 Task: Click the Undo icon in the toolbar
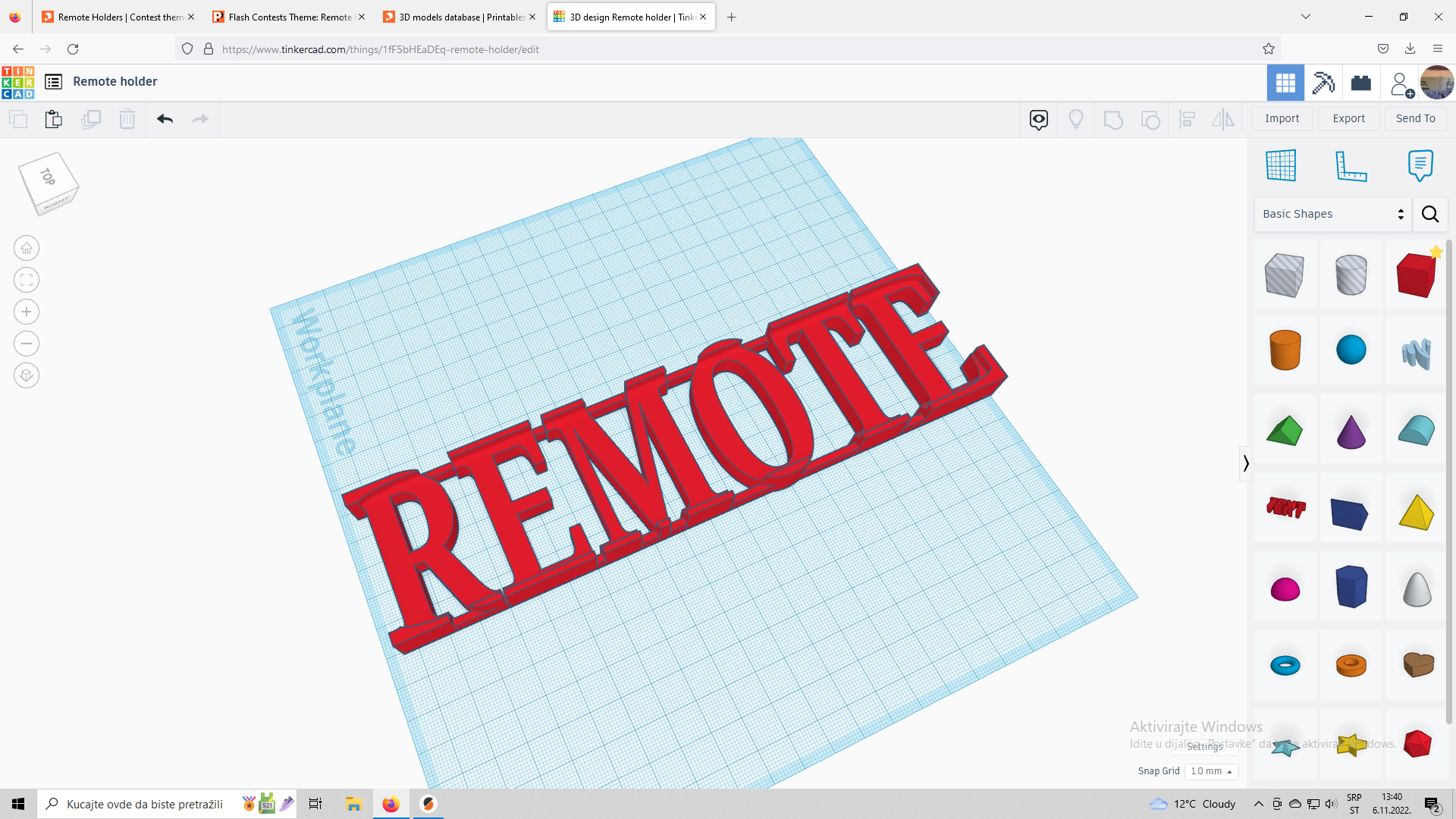[x=165, y=119]
